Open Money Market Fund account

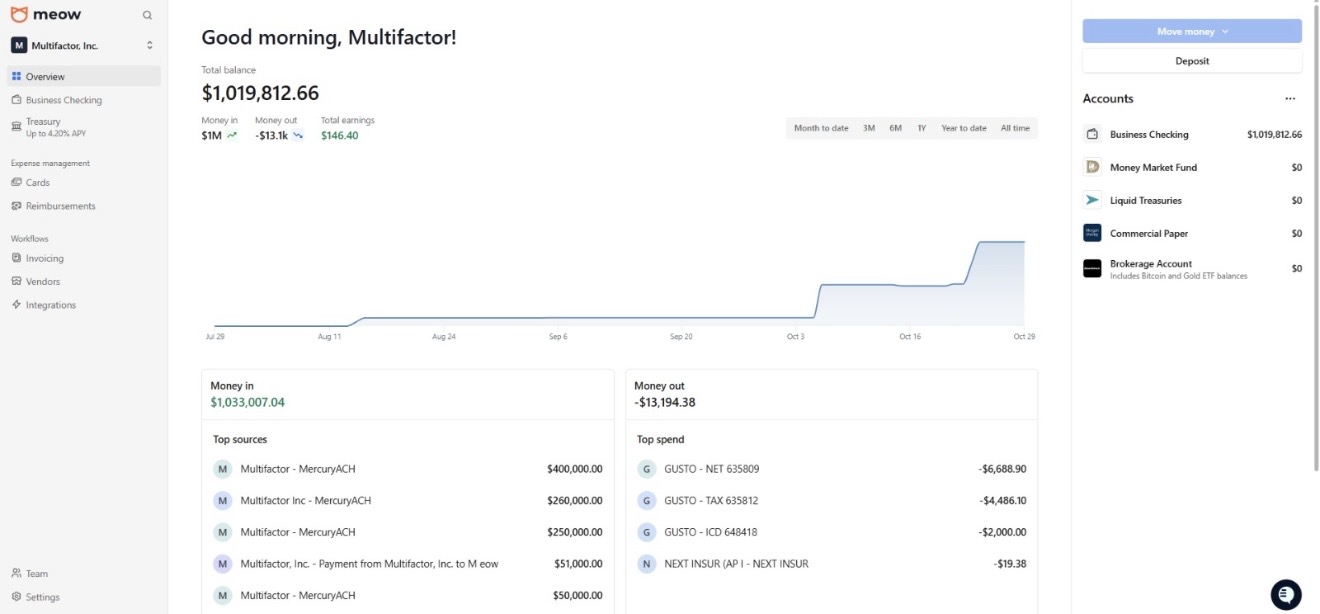coord(1192,167)
